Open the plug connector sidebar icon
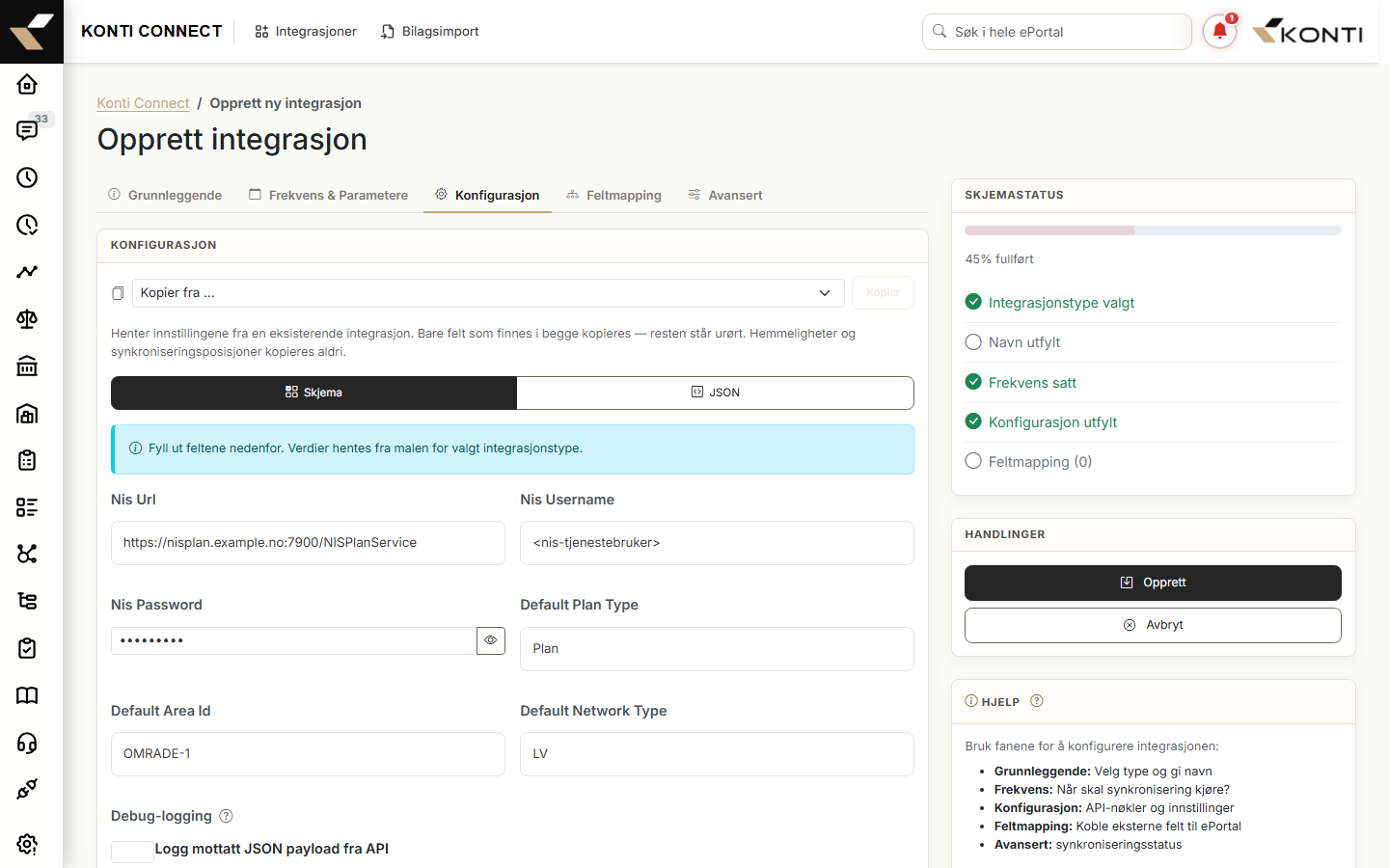Viewport: 1389px width, 868px height. click(x=27, y=789)
